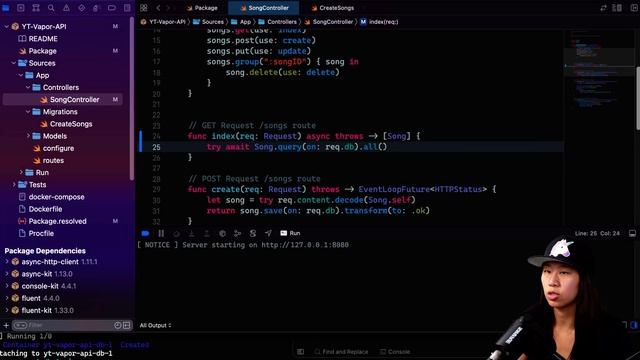Click the editor minimap
640x360 pixels.
(599, 69)
